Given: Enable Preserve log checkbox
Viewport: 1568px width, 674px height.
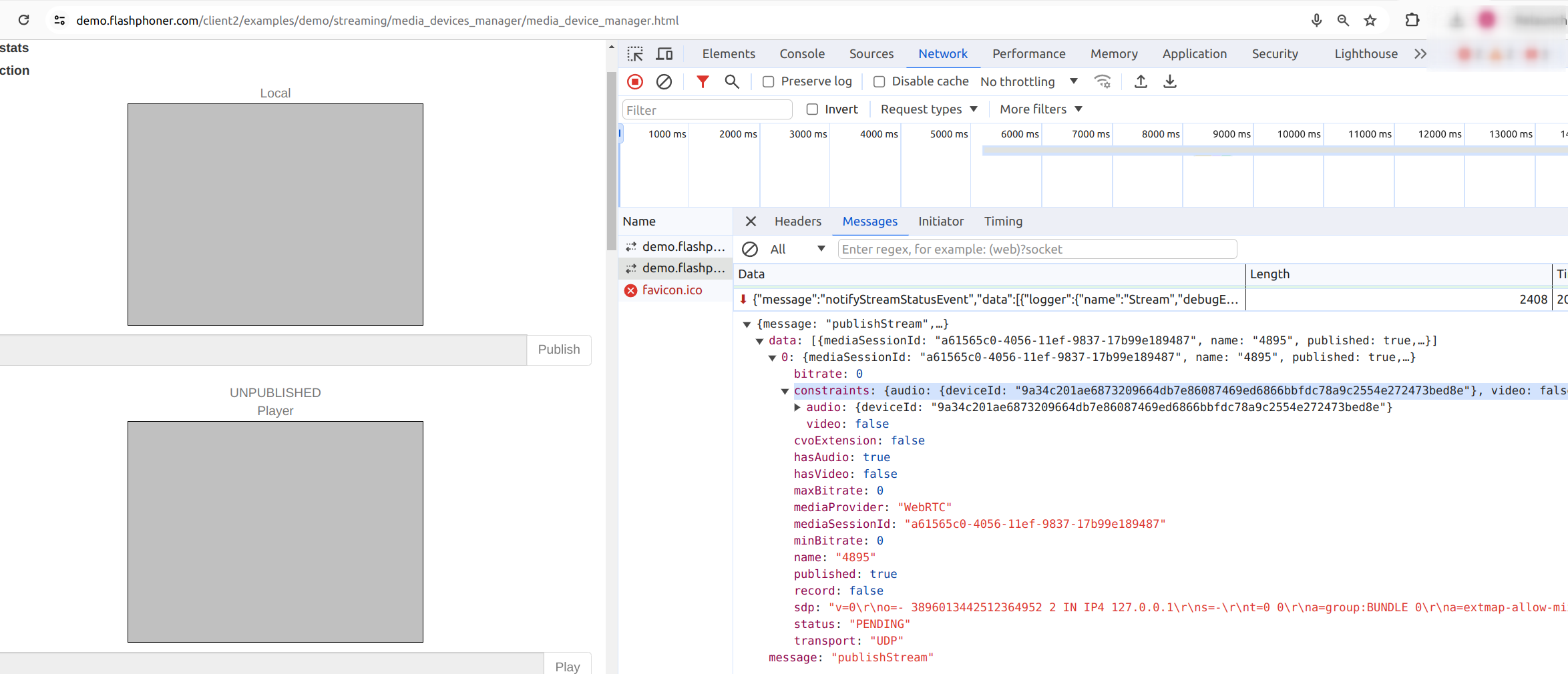Looking at the screenshot, I should tap(769, 81).
